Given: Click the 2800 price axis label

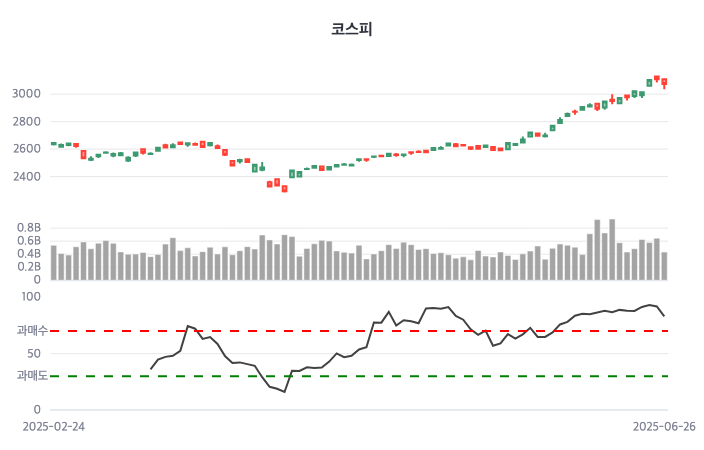Looking at the screenshot, I should coord(25,122).
